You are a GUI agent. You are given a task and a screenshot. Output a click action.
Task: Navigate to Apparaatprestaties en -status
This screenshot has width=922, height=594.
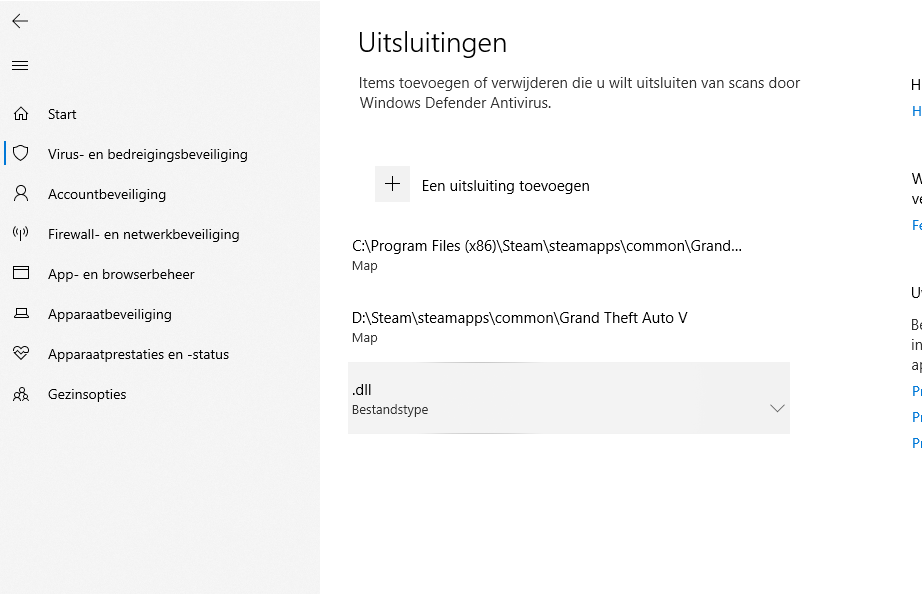(138, 354)
